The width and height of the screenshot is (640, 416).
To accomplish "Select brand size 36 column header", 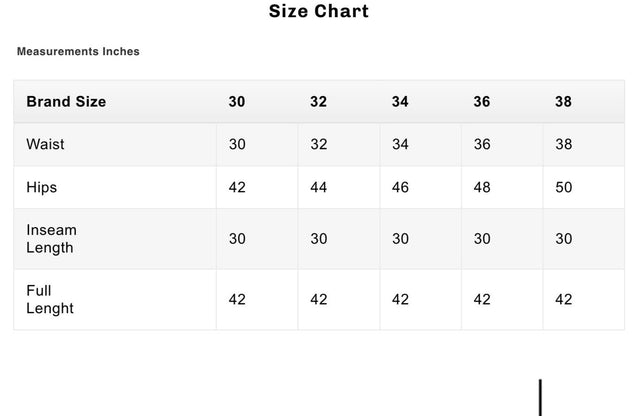I will tap(482, 102).
